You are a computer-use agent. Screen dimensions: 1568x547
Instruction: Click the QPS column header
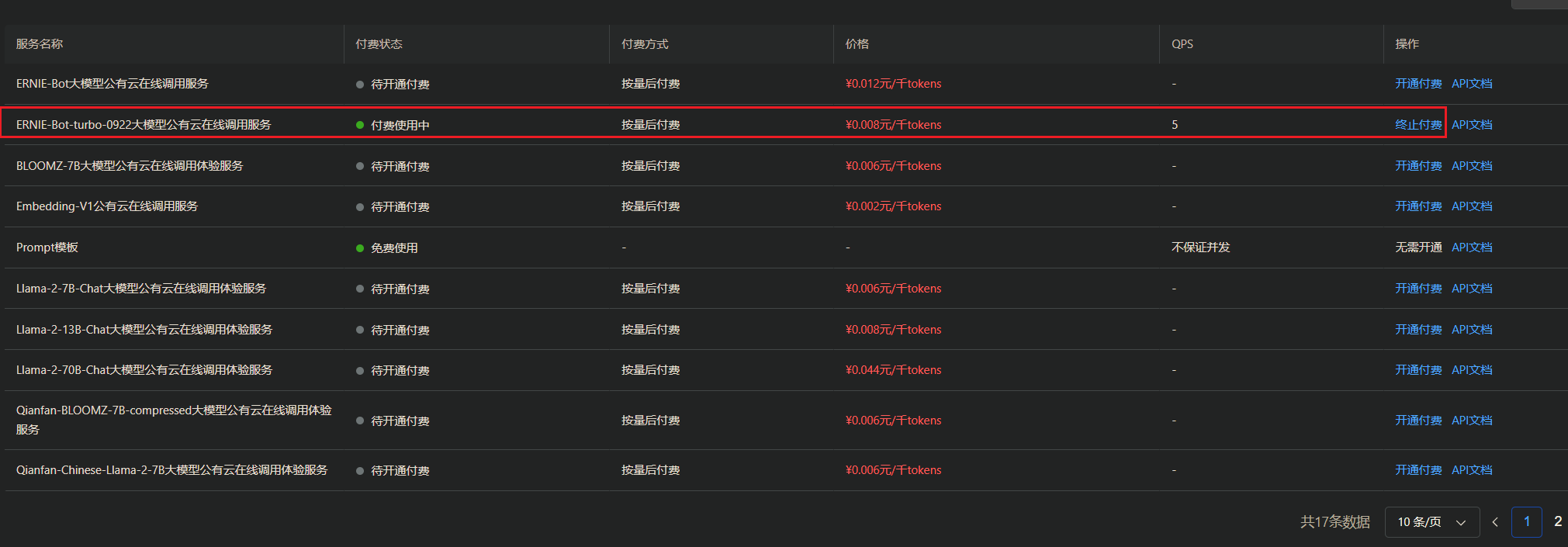pos(1182,44)
